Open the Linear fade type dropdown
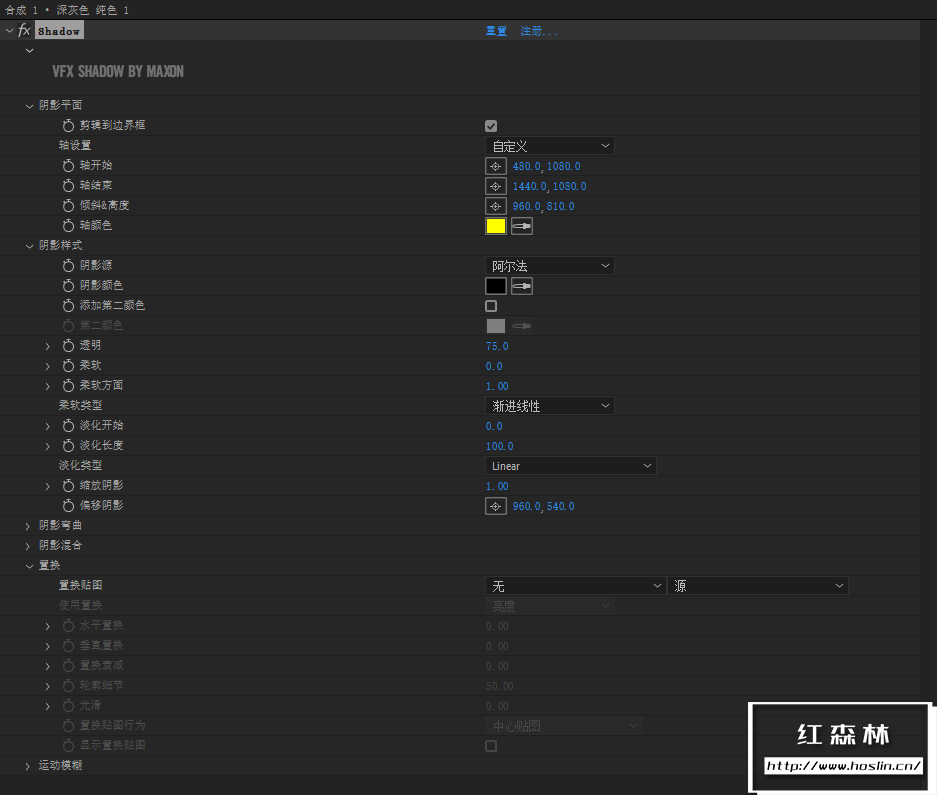The height and width of the screenshot is (795, 937). click(x=570, y=465)
